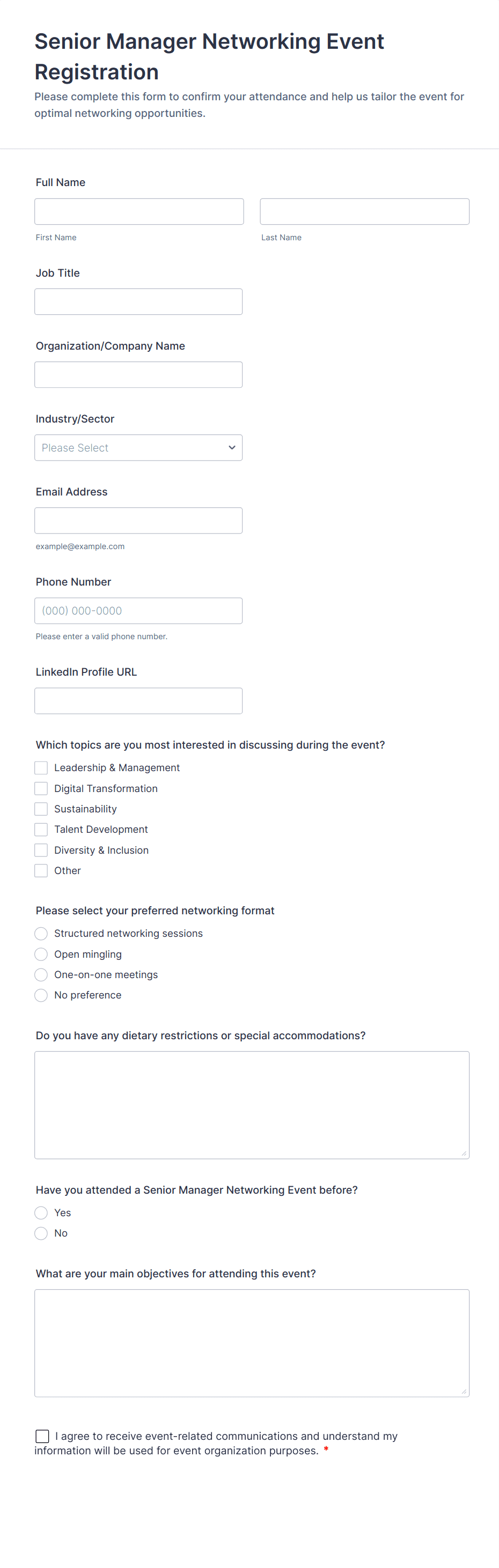Check the event communications agreement

(41, 1436)
